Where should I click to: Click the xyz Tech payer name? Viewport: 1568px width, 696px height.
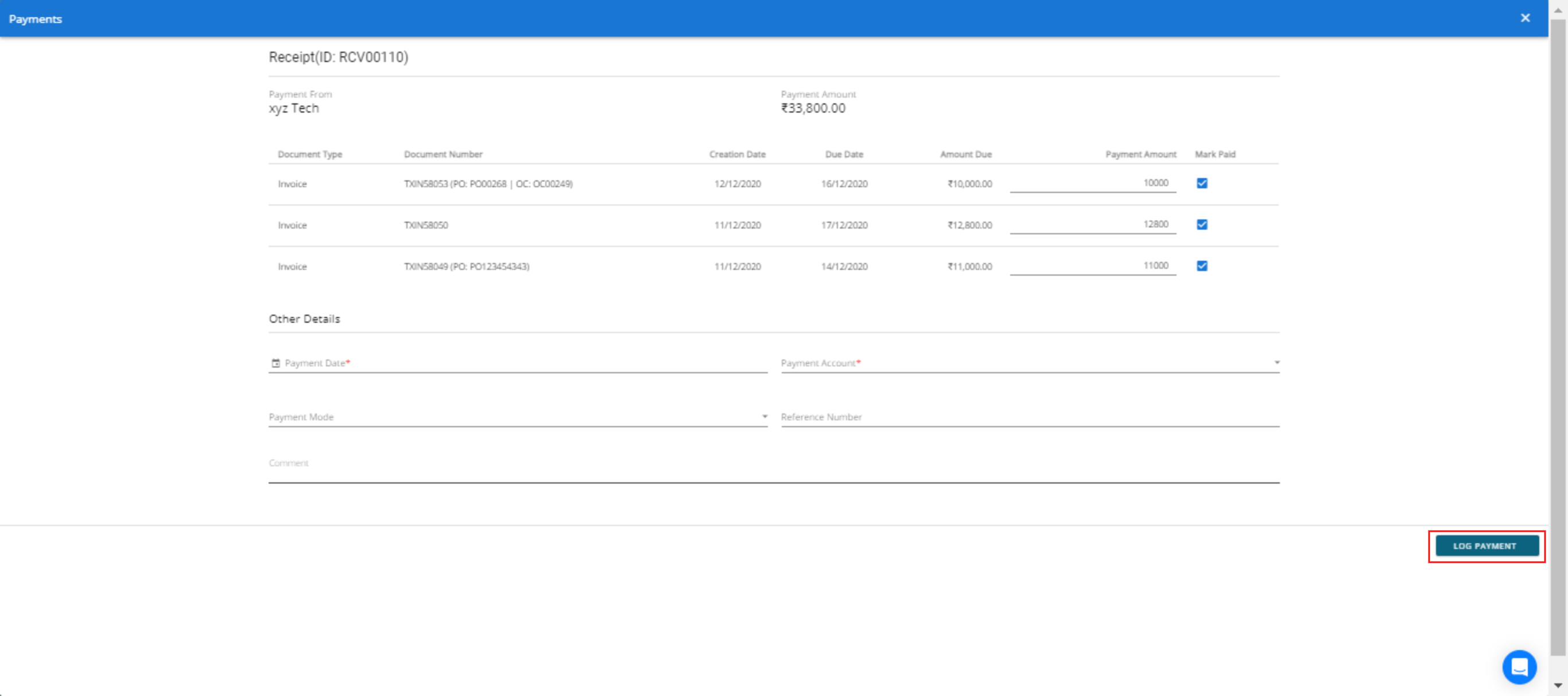(294, 109)
